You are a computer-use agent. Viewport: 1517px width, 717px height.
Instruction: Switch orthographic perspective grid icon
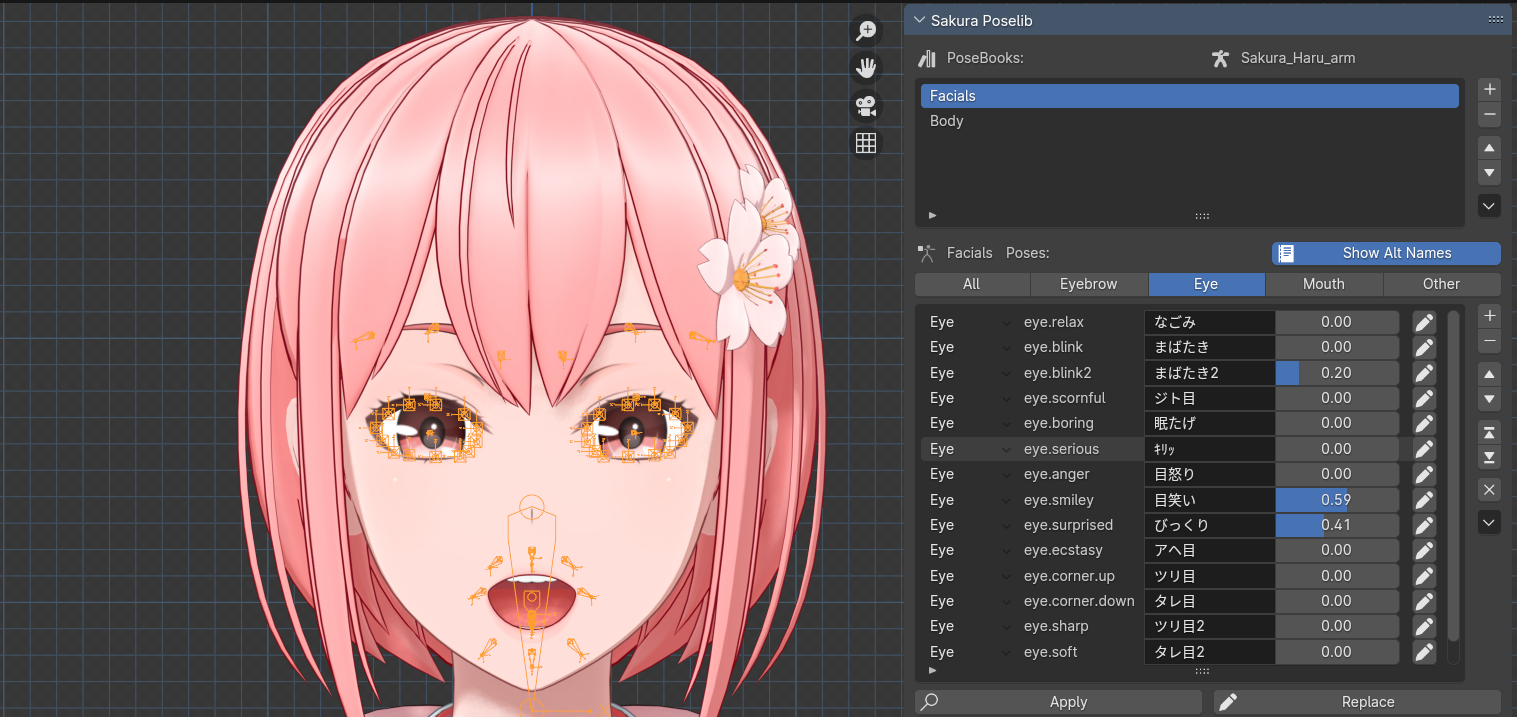point(866,143)
